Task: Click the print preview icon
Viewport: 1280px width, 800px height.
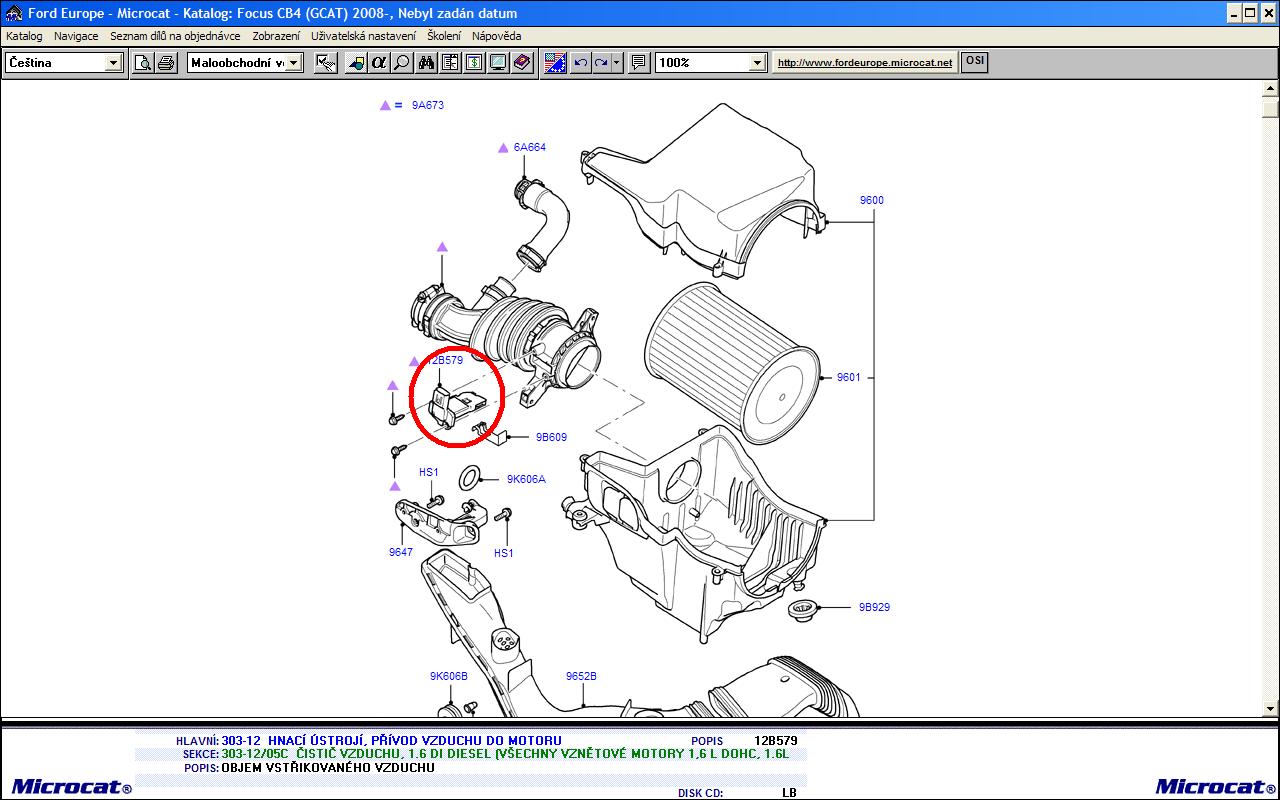Action: coord(143,63)
